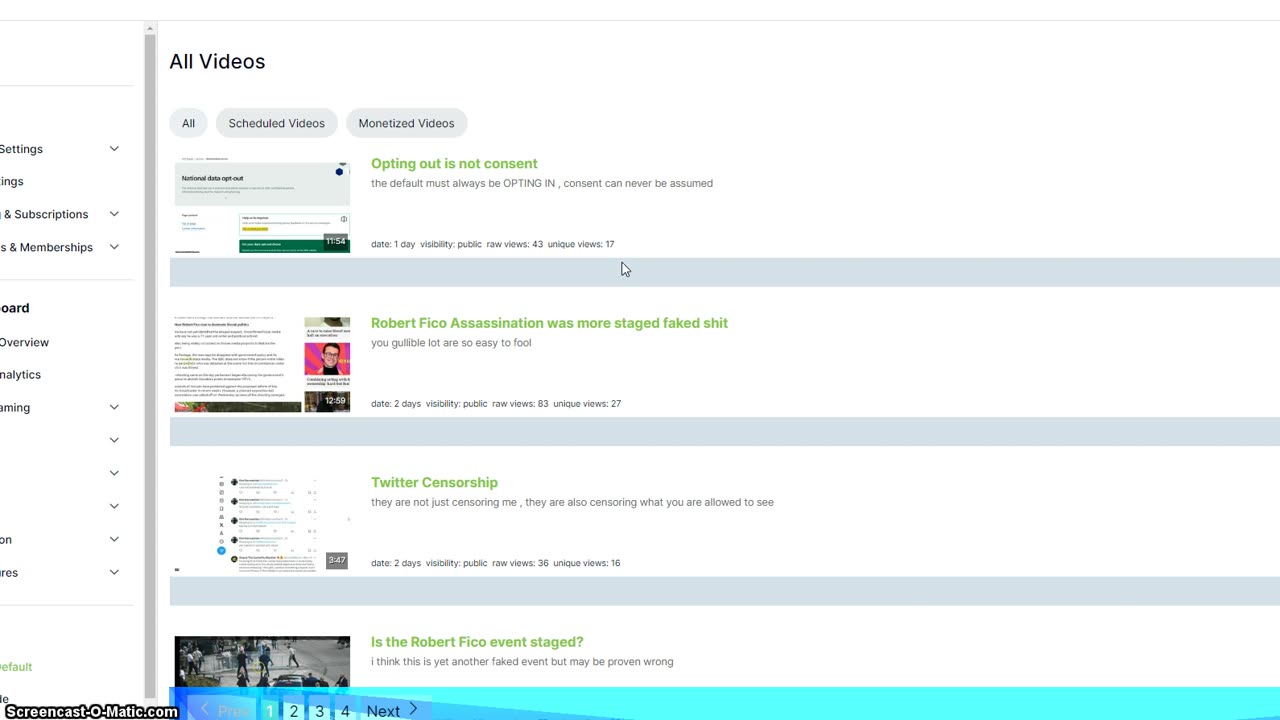Click the 'Is the Robert Fico event staged?' thumbnail

262,662
